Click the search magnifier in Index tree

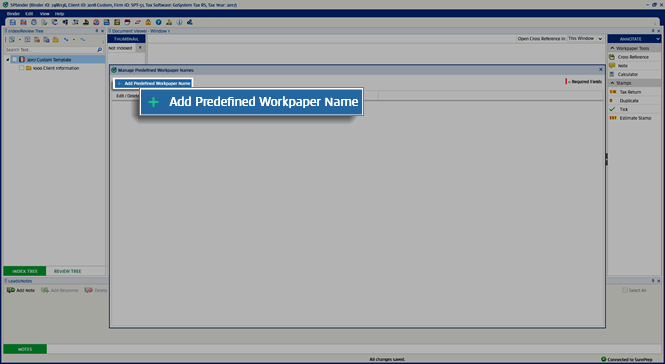(x=100, y=50)
